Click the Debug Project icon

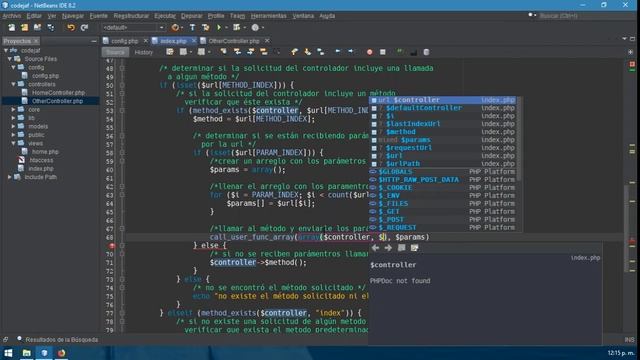(x=236, y=27)
